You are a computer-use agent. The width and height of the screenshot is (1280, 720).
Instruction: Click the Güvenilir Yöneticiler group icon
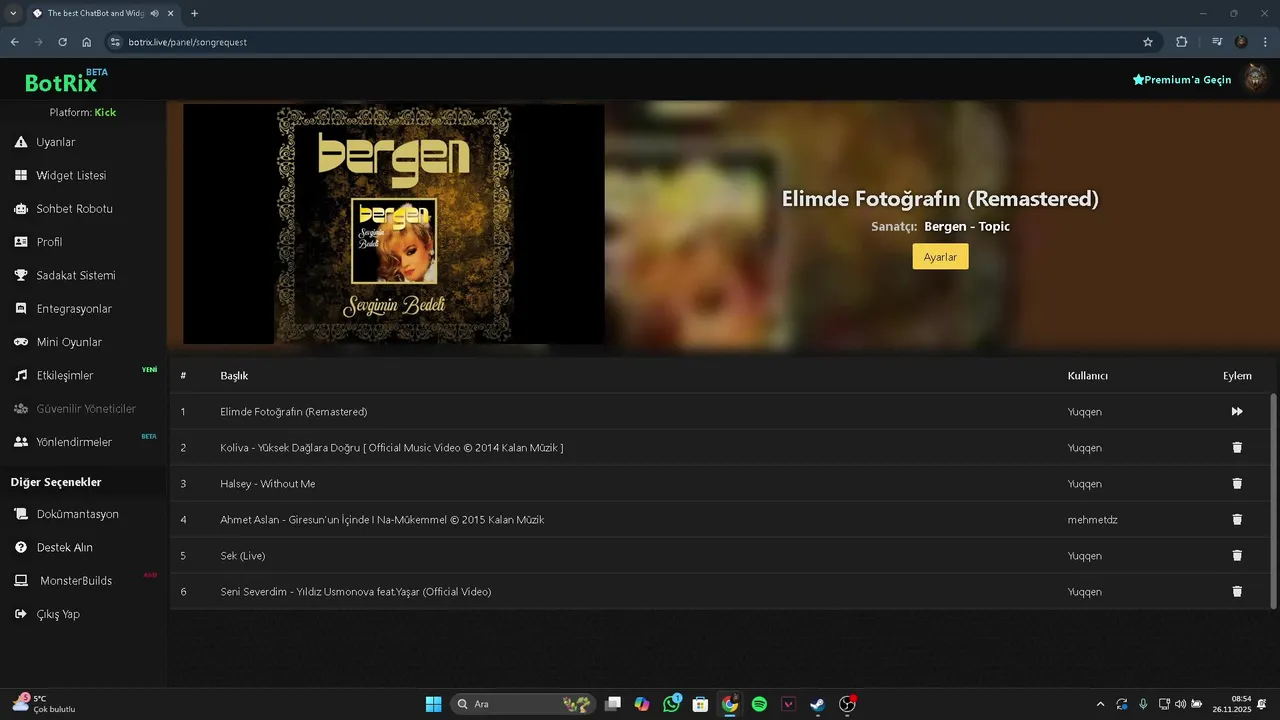tap(20, 409)
